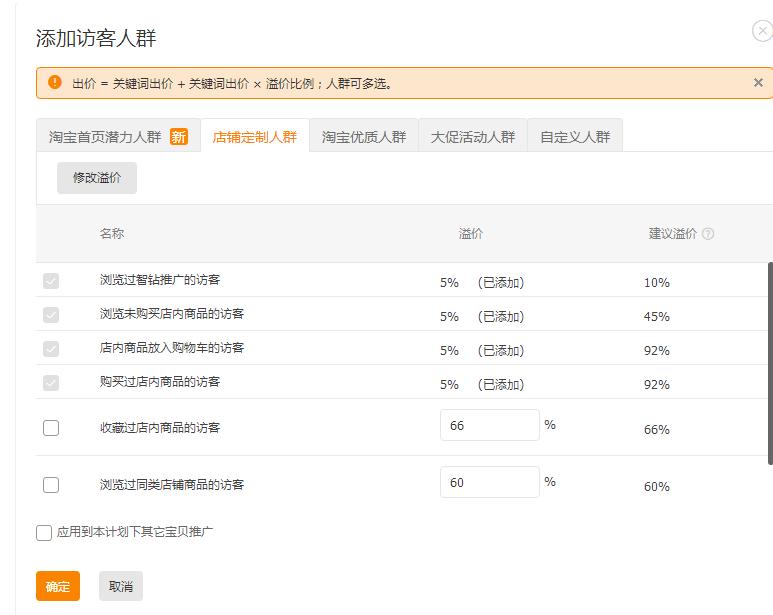773x615 pixels.
Task: Click suggested premium value 10%
Action: click(657, 283)
